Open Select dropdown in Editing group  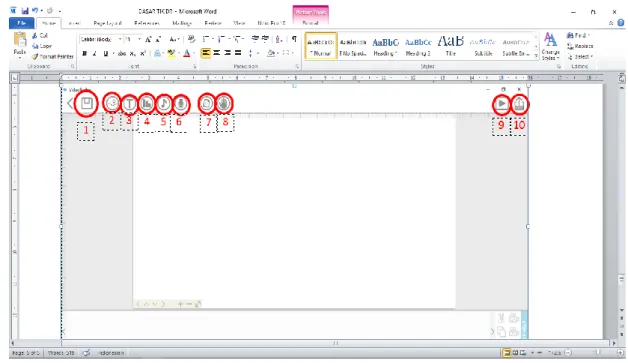(x=580, y=56)
